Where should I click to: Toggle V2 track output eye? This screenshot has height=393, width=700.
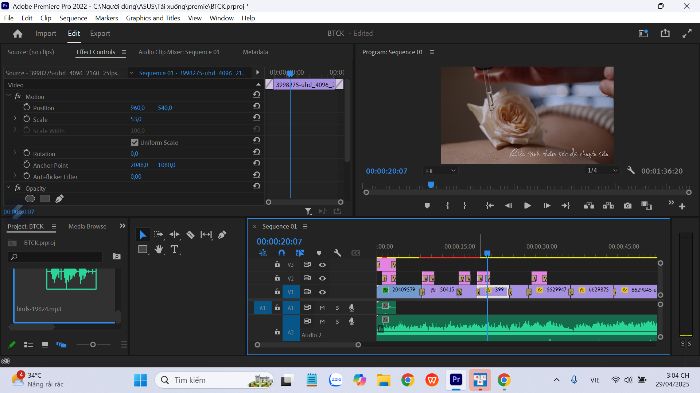pos(322,278)
